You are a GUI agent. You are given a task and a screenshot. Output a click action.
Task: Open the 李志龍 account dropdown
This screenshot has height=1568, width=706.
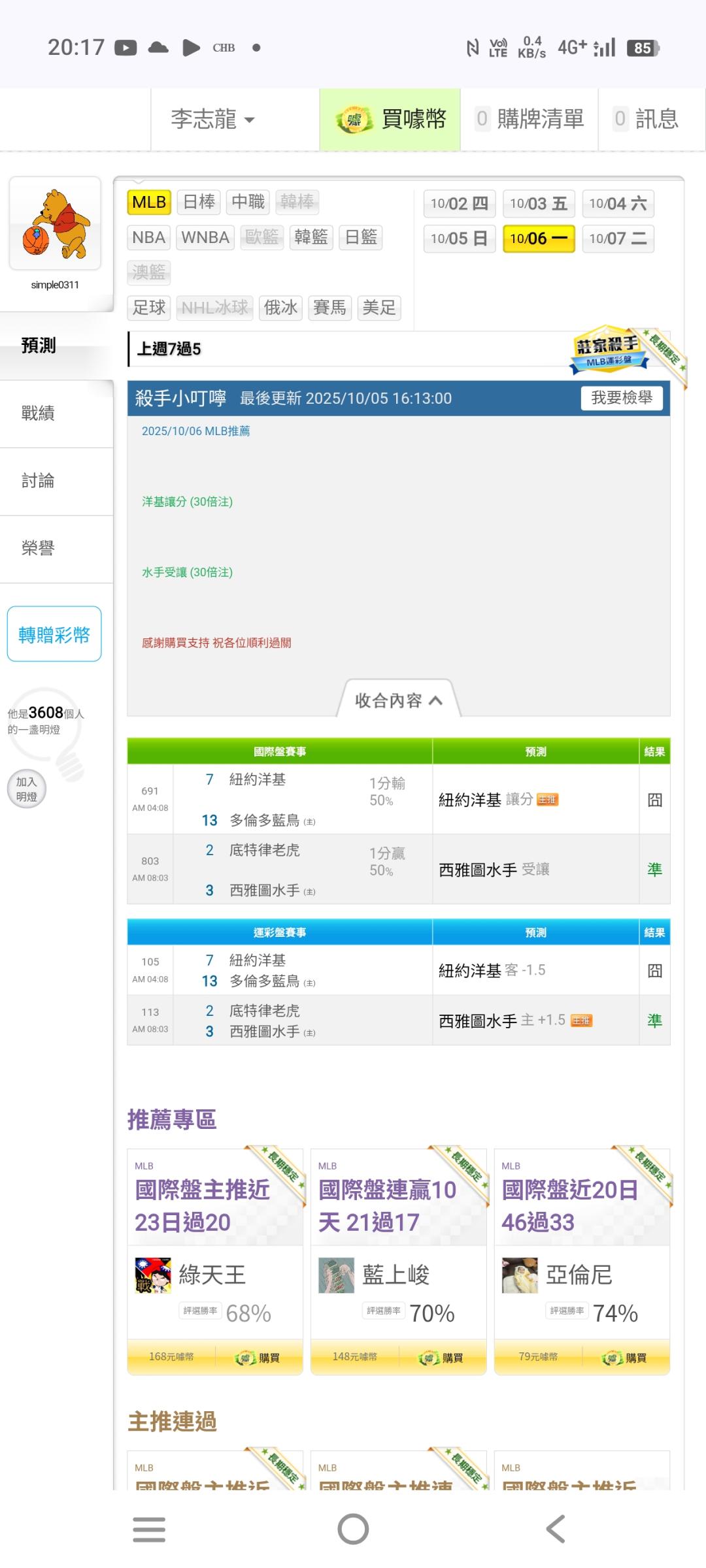point(212,120)
